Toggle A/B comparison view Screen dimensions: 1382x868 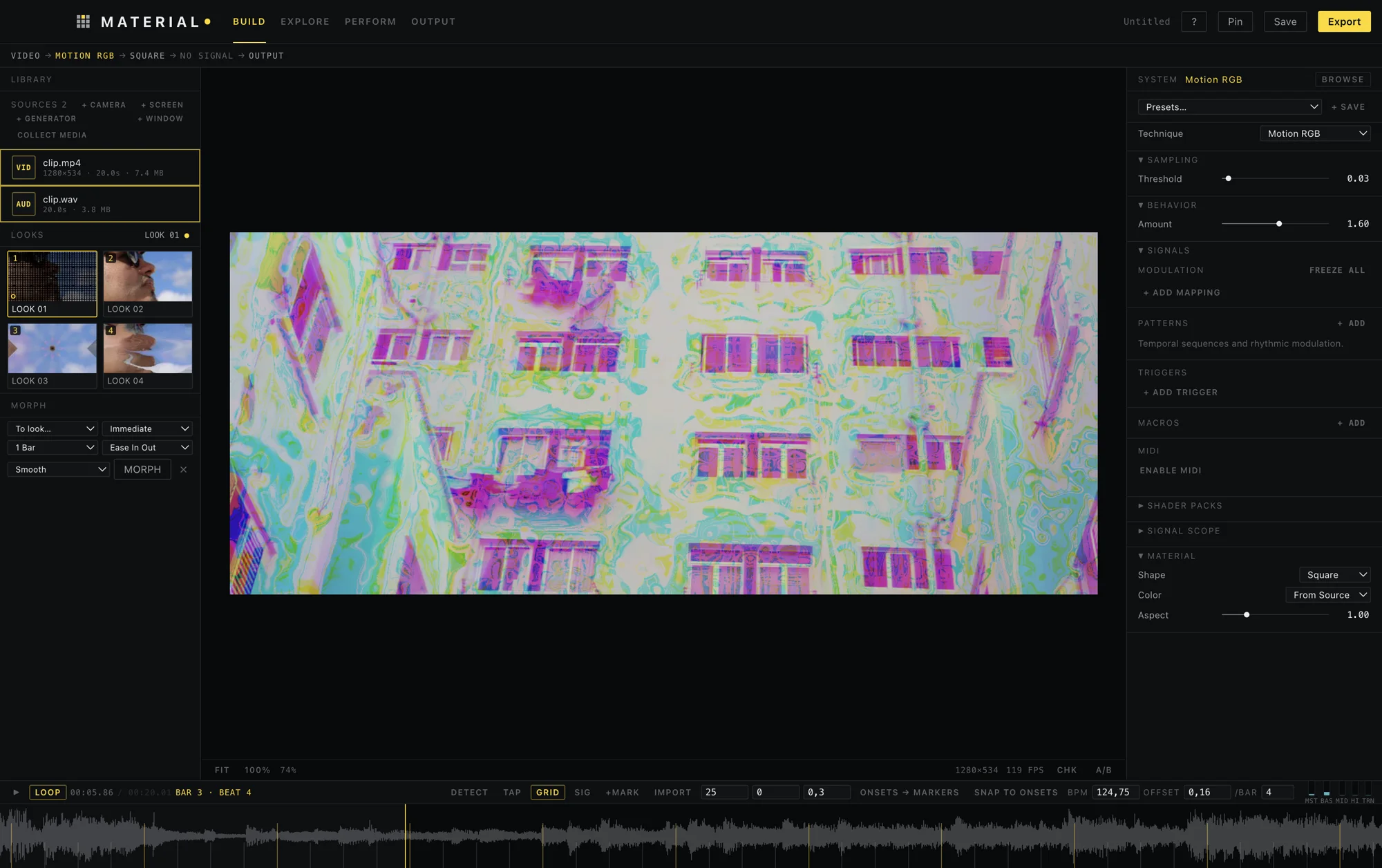(x=1104, y=770)
